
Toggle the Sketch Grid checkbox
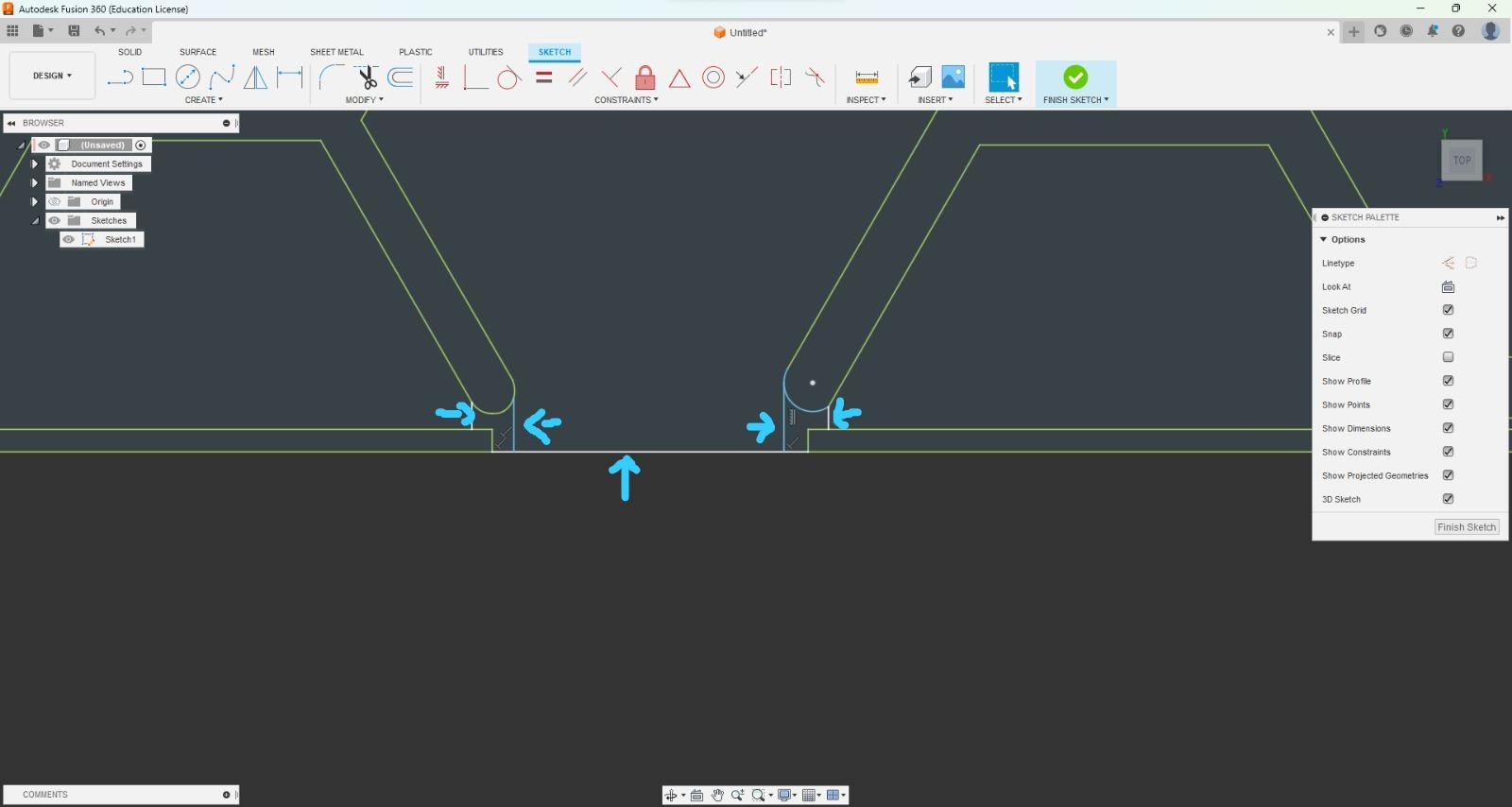(1448, 310)
